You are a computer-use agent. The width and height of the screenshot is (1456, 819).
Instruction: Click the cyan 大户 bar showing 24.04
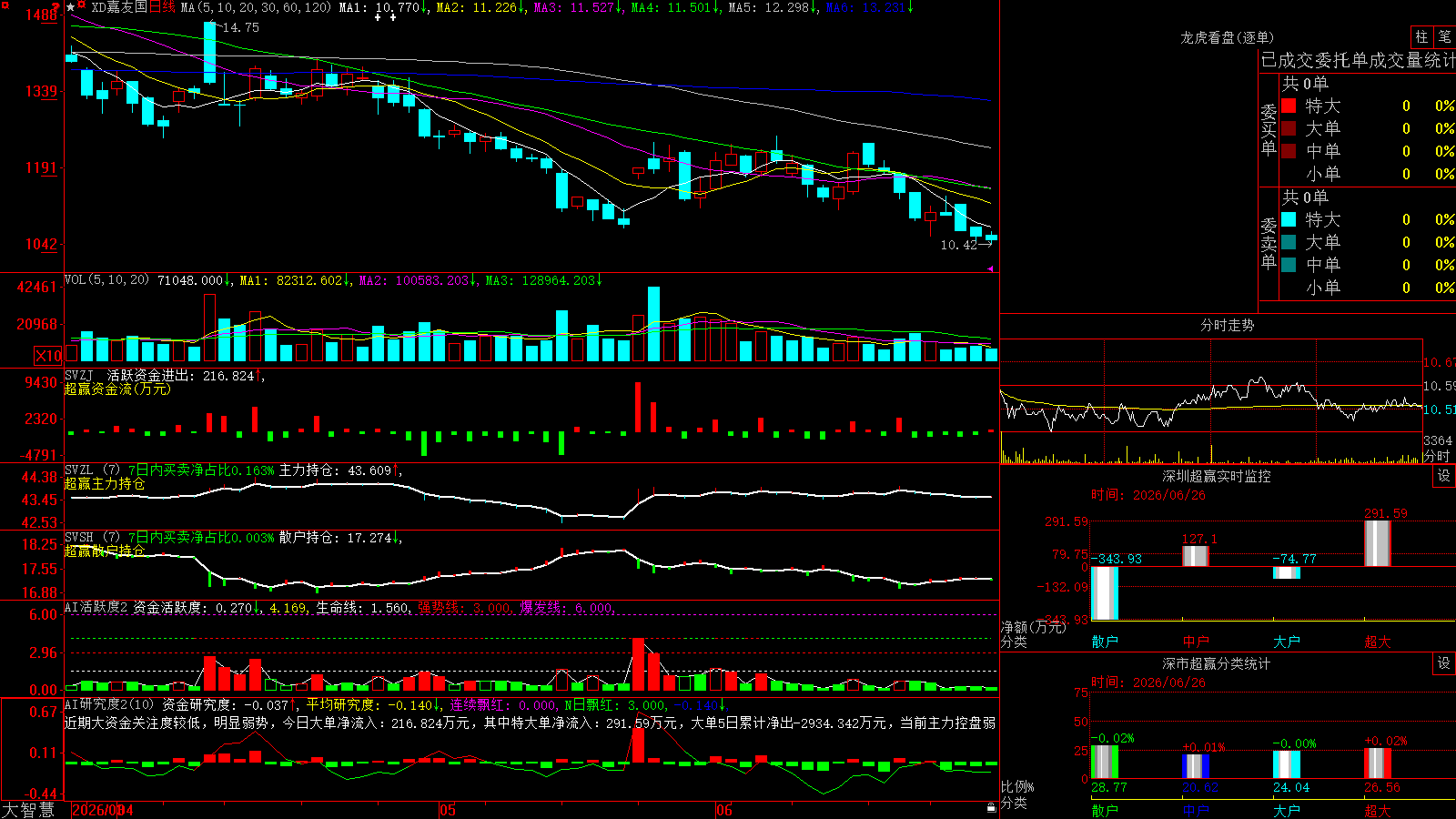1287,764
